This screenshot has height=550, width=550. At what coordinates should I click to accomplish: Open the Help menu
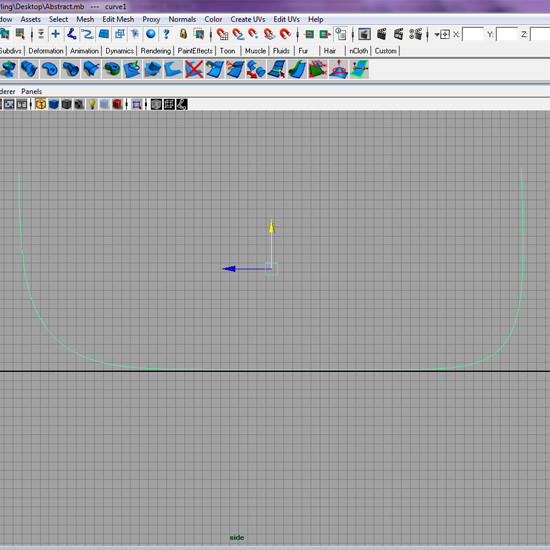coord(316,19)
